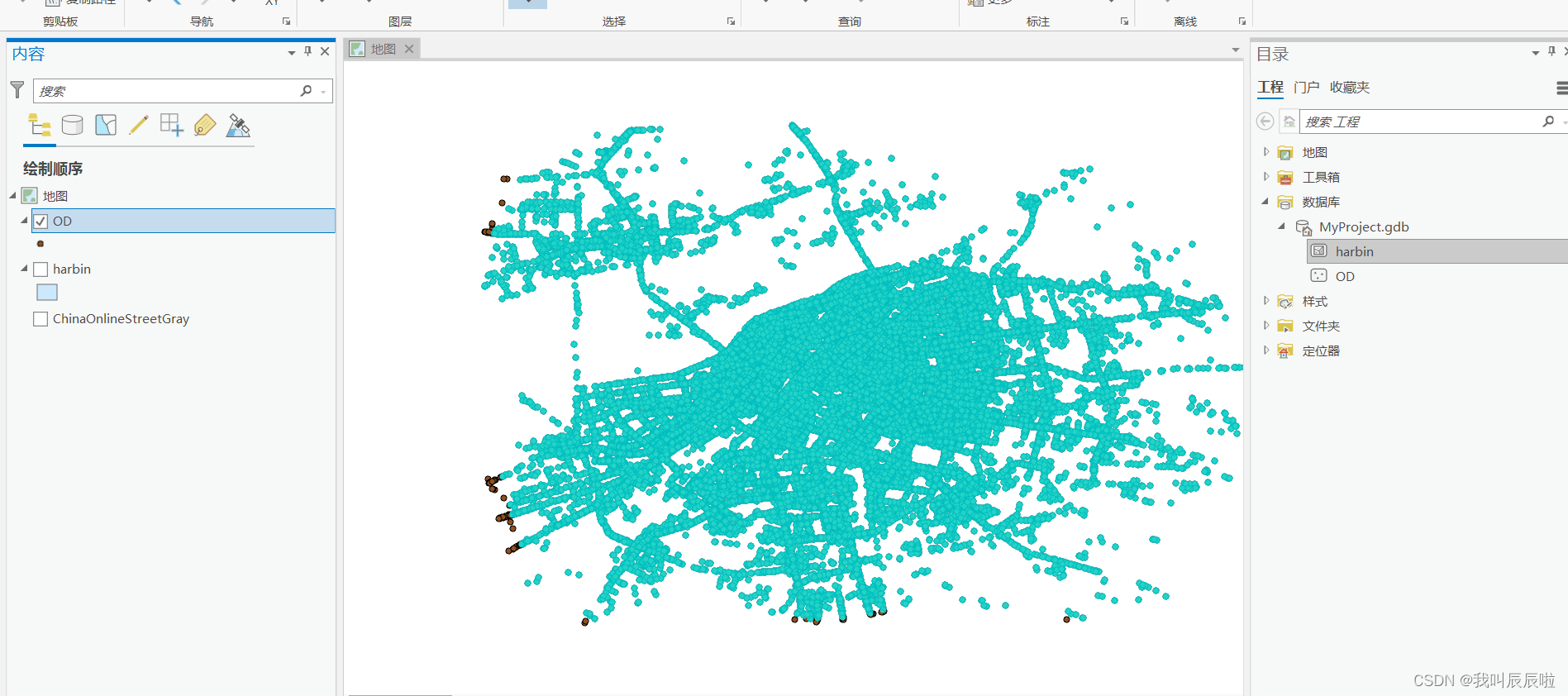The image size is (1568, 696).
Task: Click the home icon beside catalog search
Action: (x=1289, y=122)
